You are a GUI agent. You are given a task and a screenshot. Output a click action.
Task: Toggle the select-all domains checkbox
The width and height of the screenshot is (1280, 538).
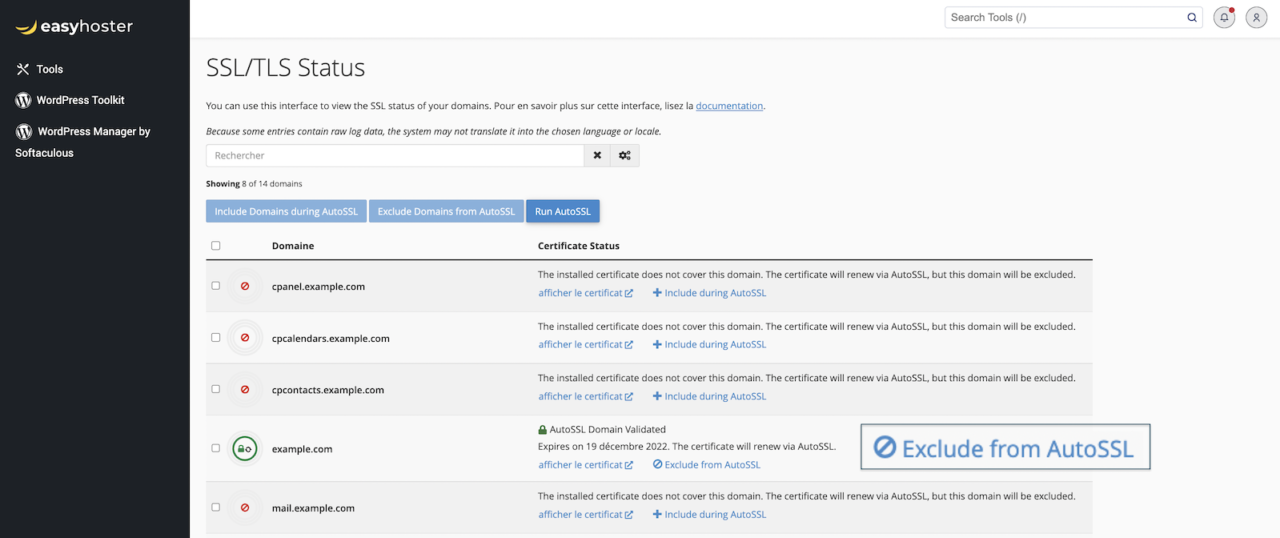click(x=216, y=246)
